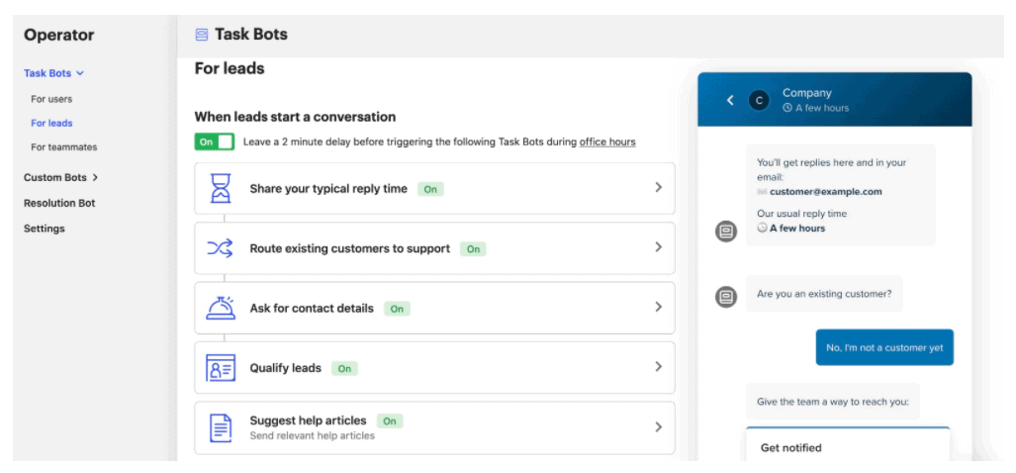
Task: Click the shuffle arrows routing icon
Action: click(x=220, y=248)
